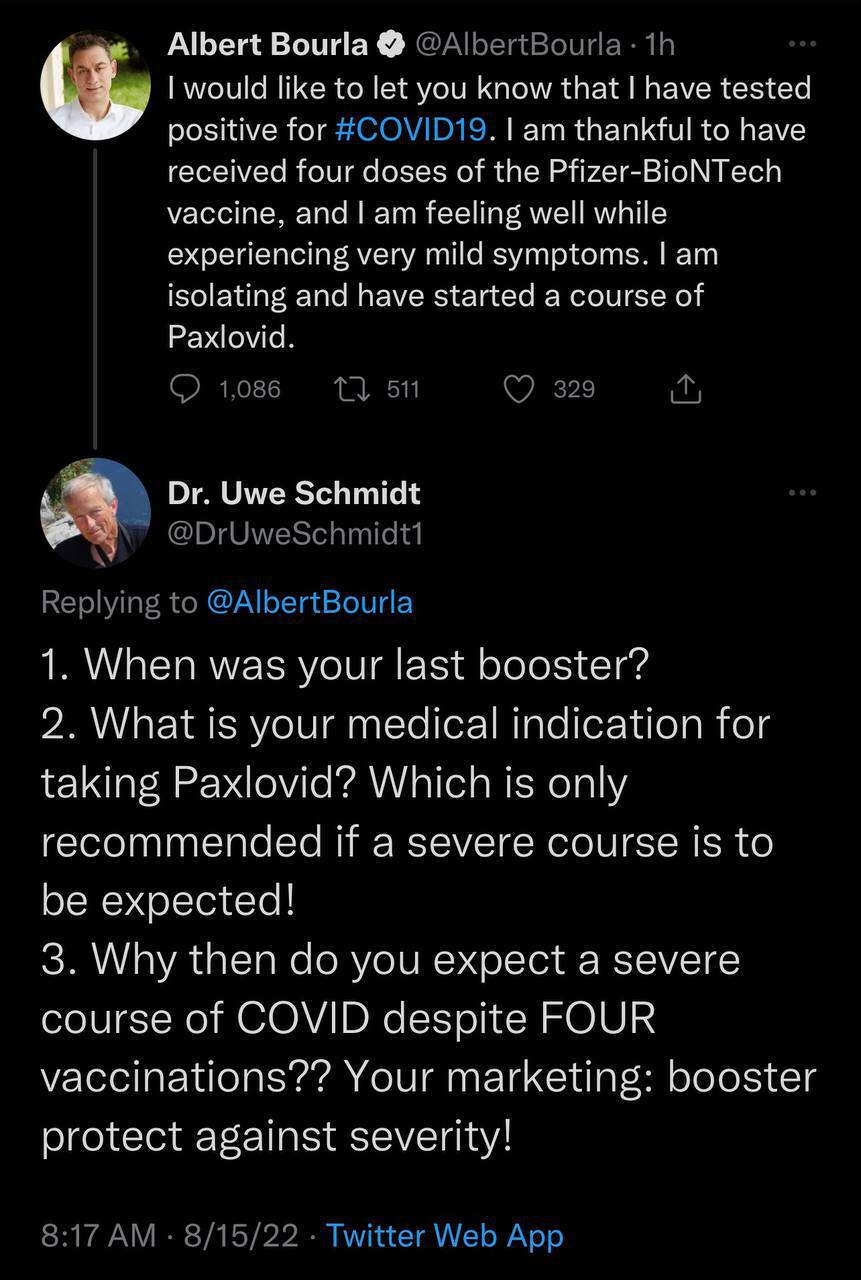Click @AlbertBourla in the Replying to line
The image size is (861, 1280).
tap(308, 602)
